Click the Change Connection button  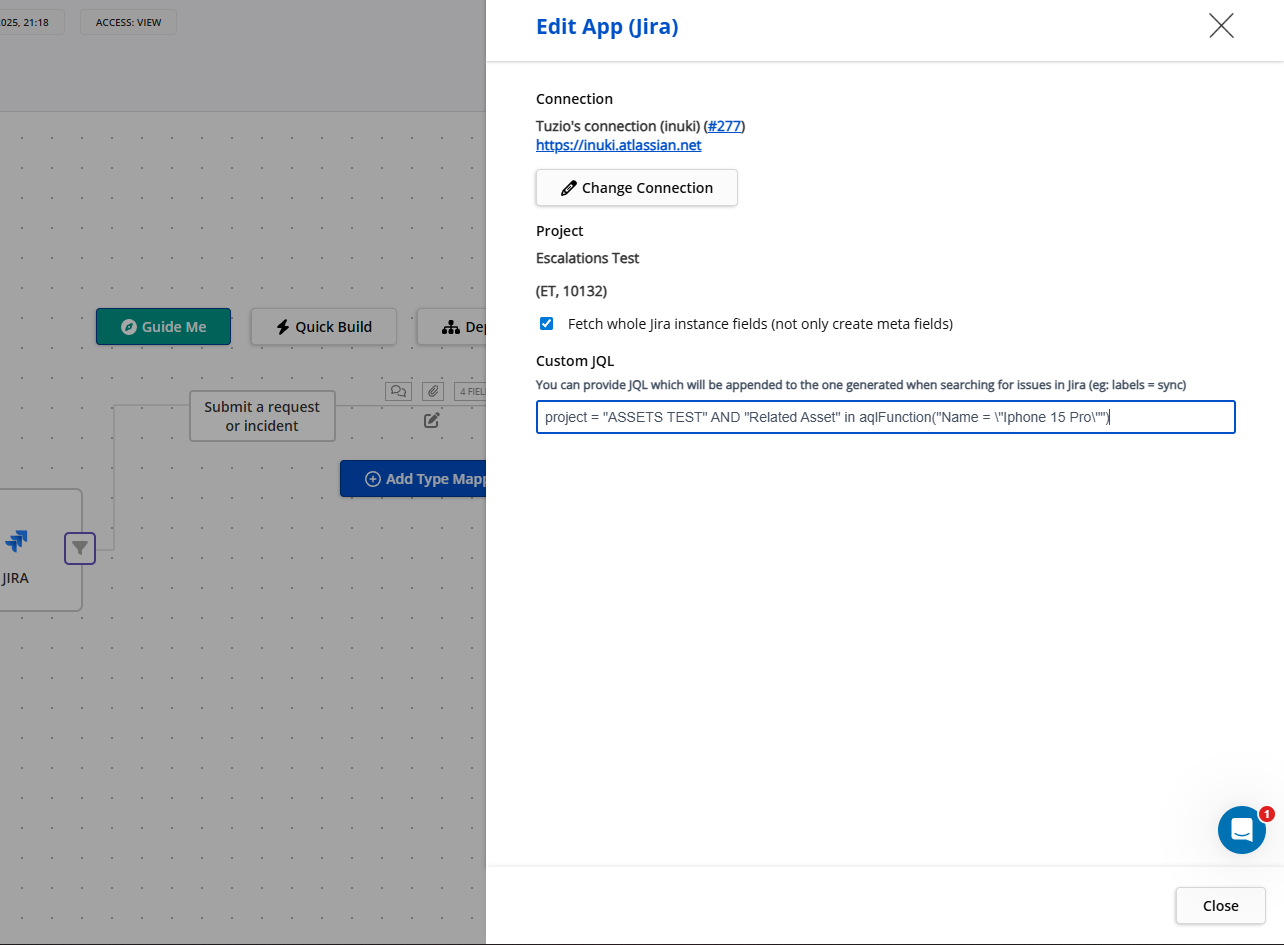point(637,188)
